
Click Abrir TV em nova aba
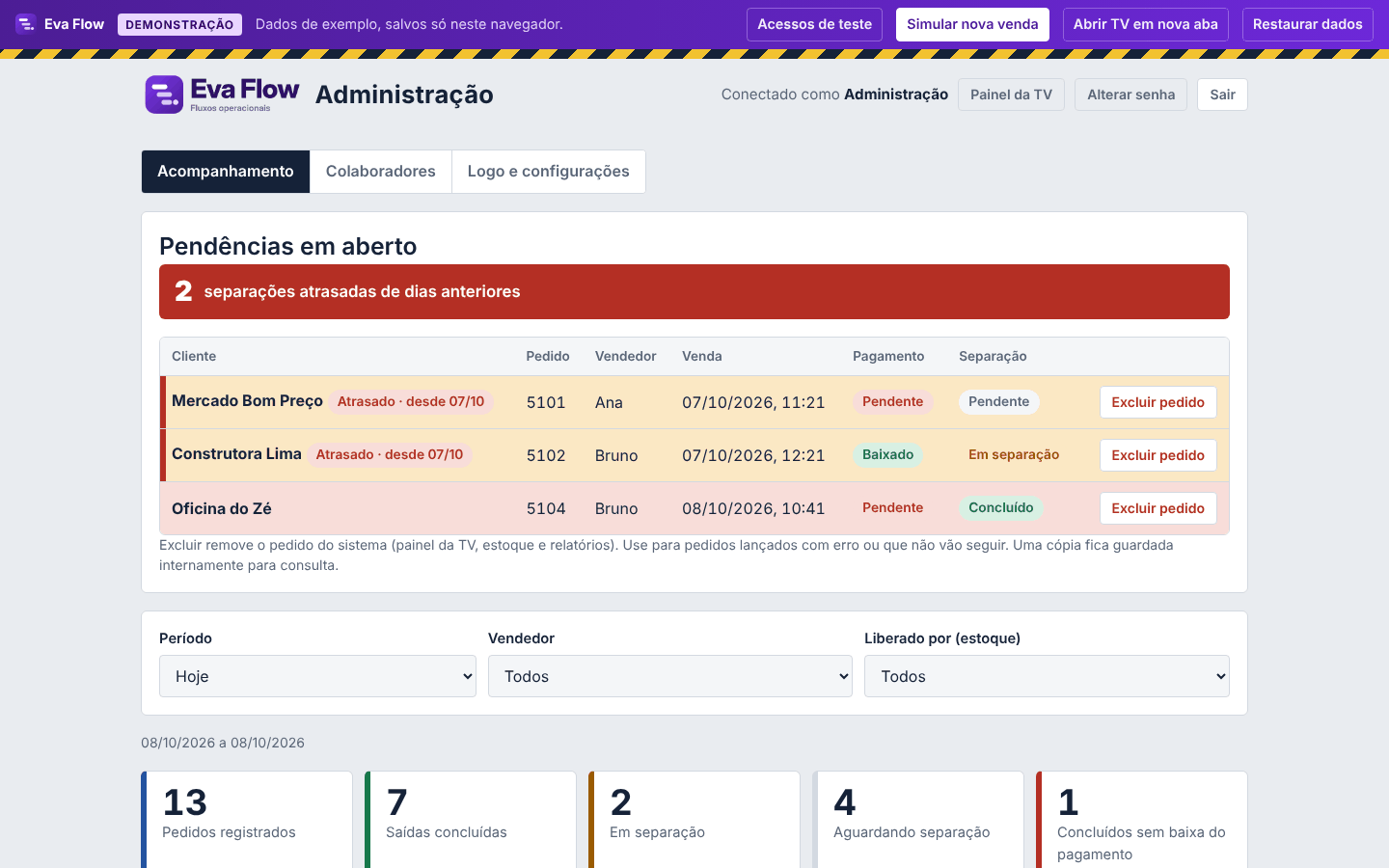1145,24
